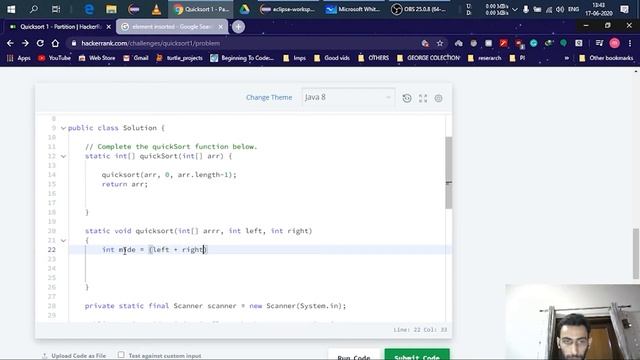Expand the Imps bookmark folder
Image resolution: width=640 pixels, height=360 pixels.
[x=294, y=58]
